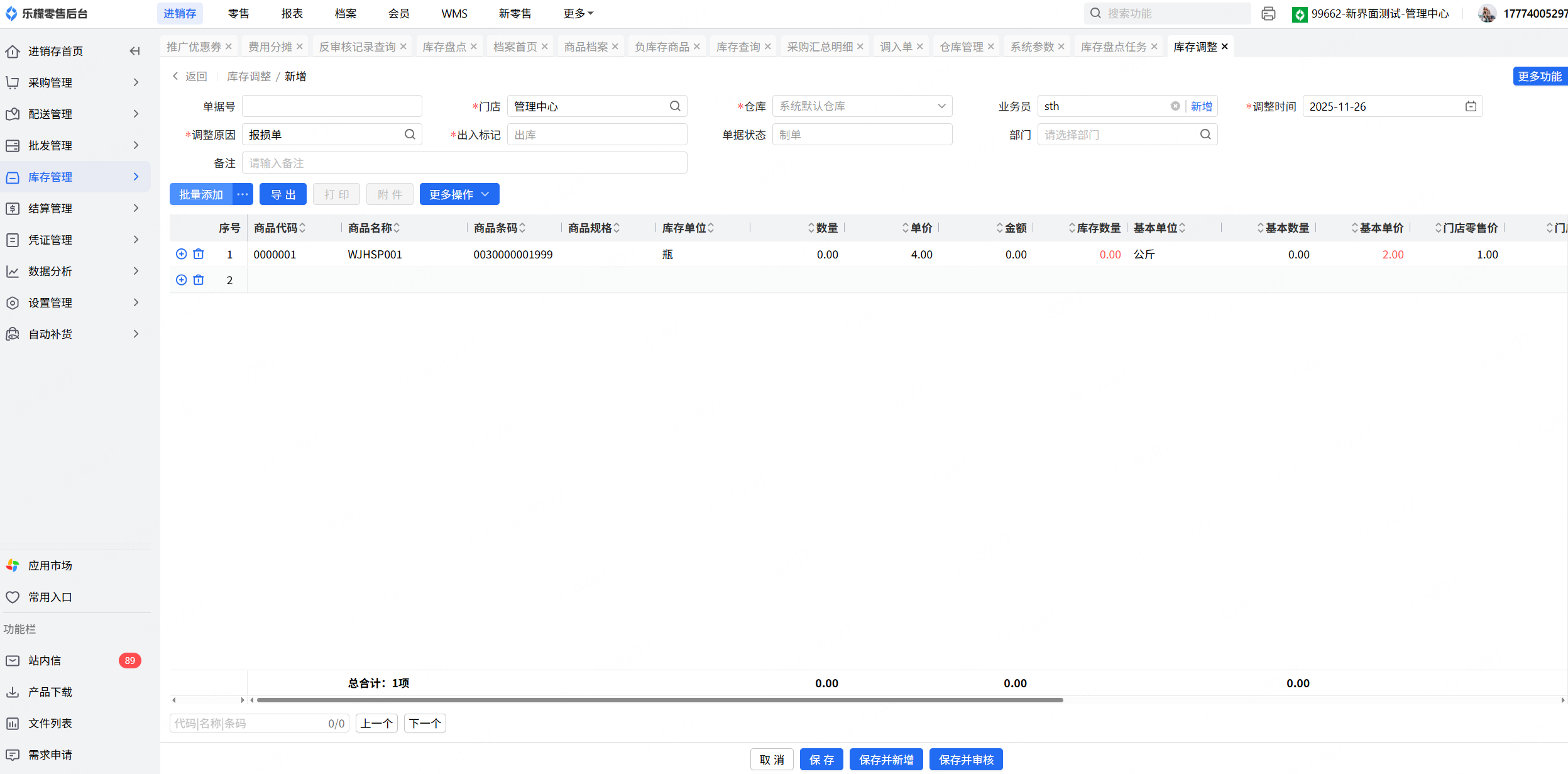Screen dimensions: 1568x774
Task: Expand the 更多 top menu
Action: [x=578, y=13]
